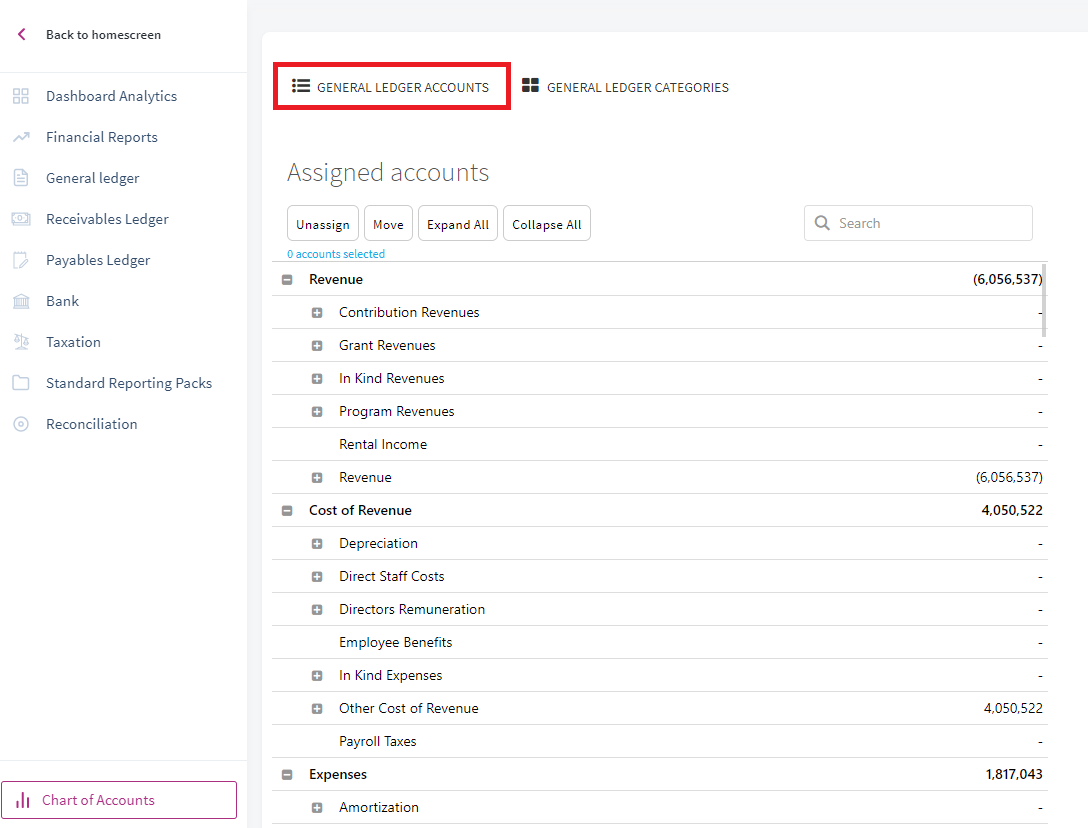This screenshot has width=1088, height=828.
Task: Click the Standard Reporting Packs folder icon
Action: 21,382
